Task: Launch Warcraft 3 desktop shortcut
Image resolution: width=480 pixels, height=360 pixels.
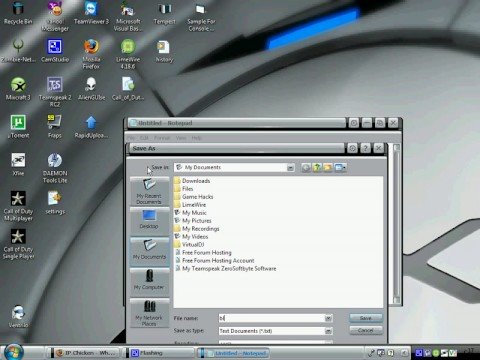Action: (18, 89)
